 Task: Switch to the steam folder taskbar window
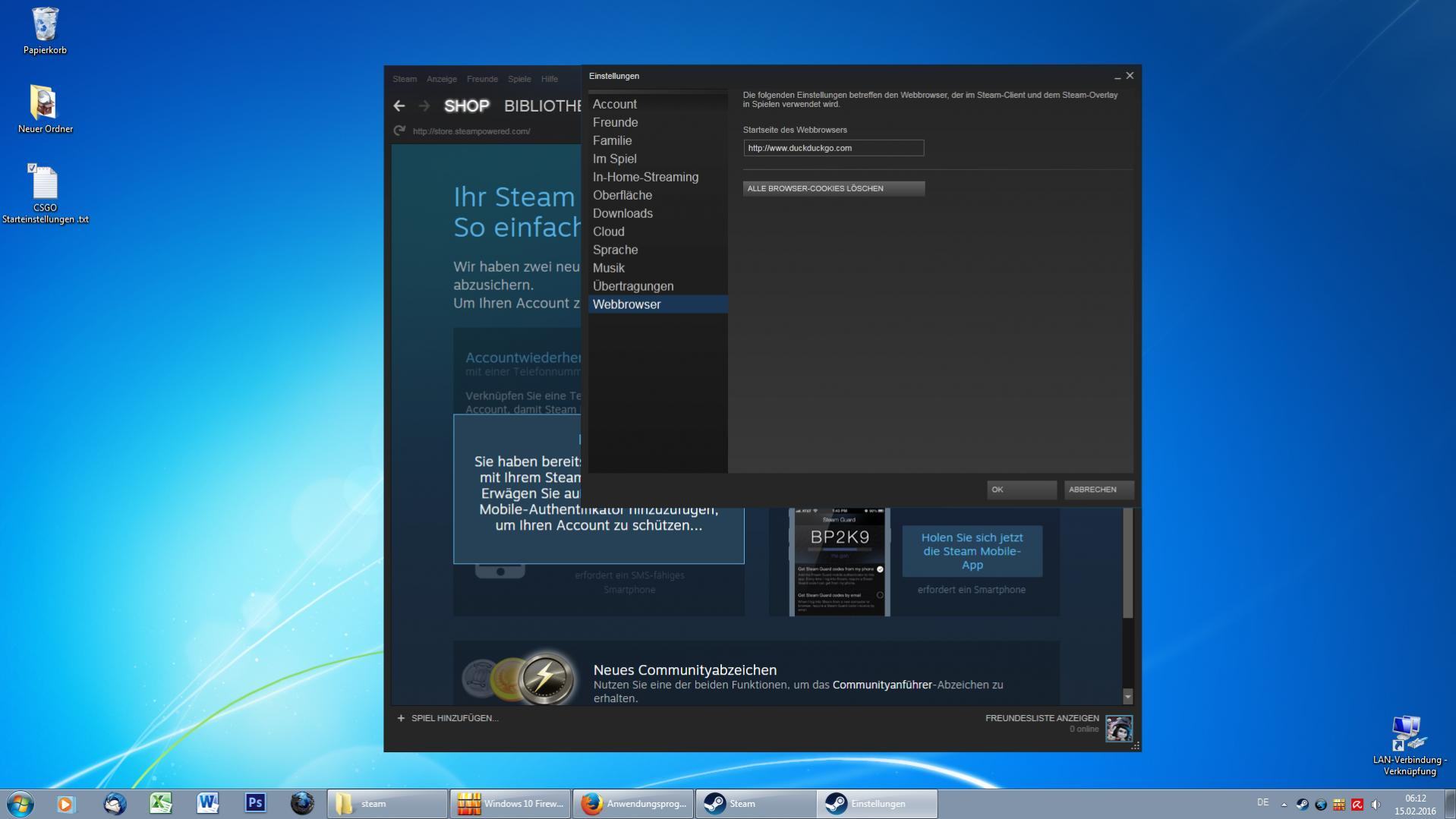point(387,803)
